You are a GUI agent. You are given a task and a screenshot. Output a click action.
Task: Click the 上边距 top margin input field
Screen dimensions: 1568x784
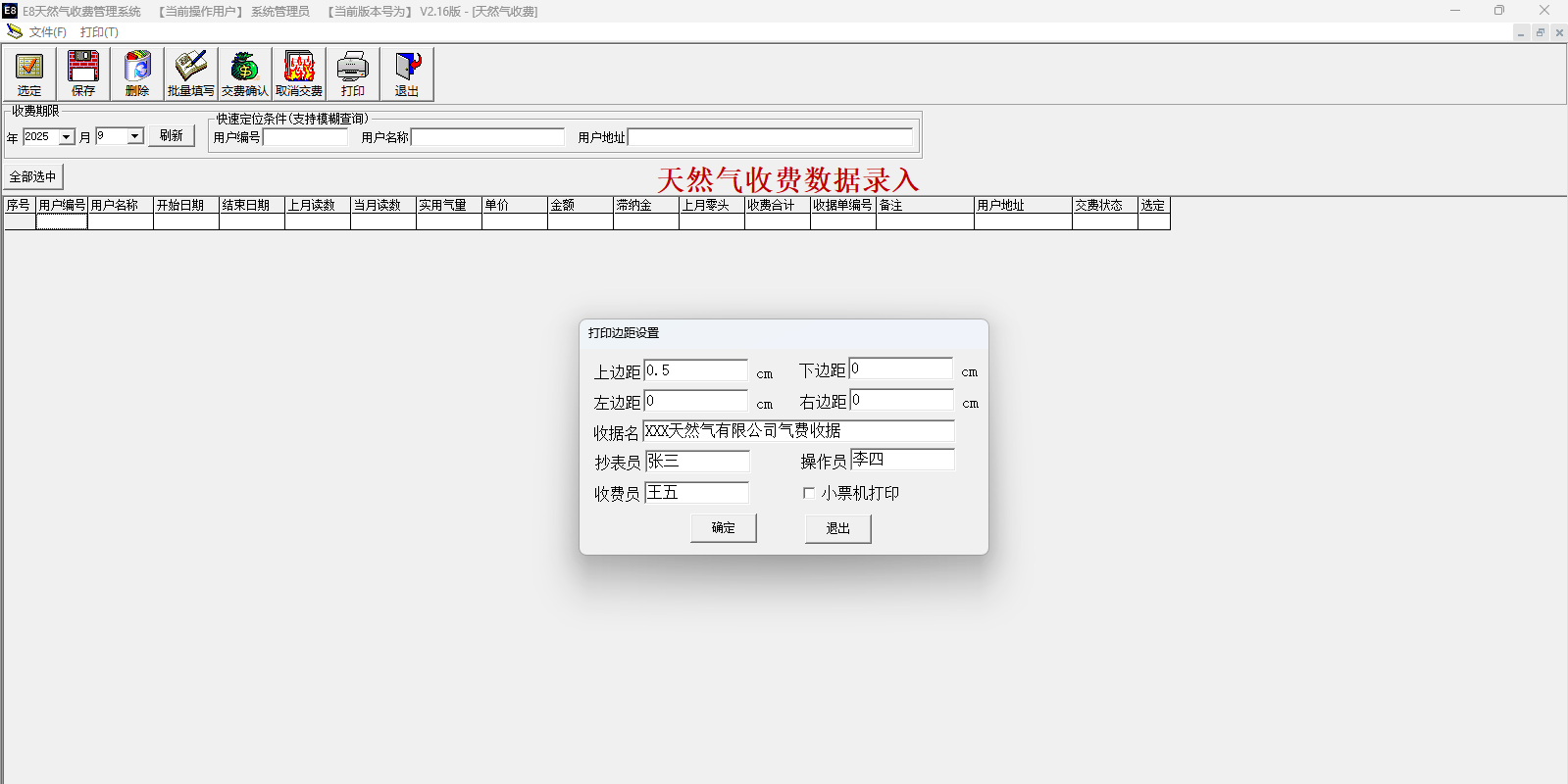click(x=696, y=370)
